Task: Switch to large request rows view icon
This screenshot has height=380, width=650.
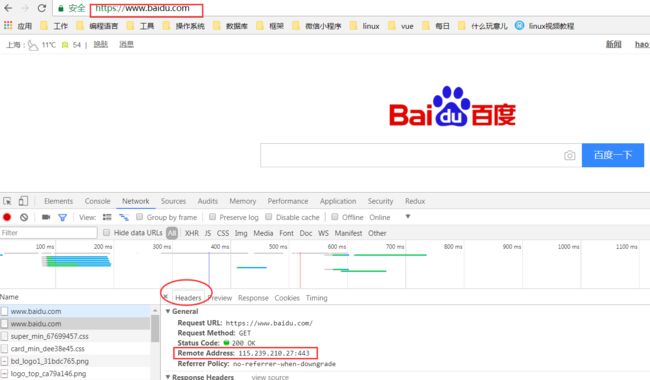Action: click(107, 217)
